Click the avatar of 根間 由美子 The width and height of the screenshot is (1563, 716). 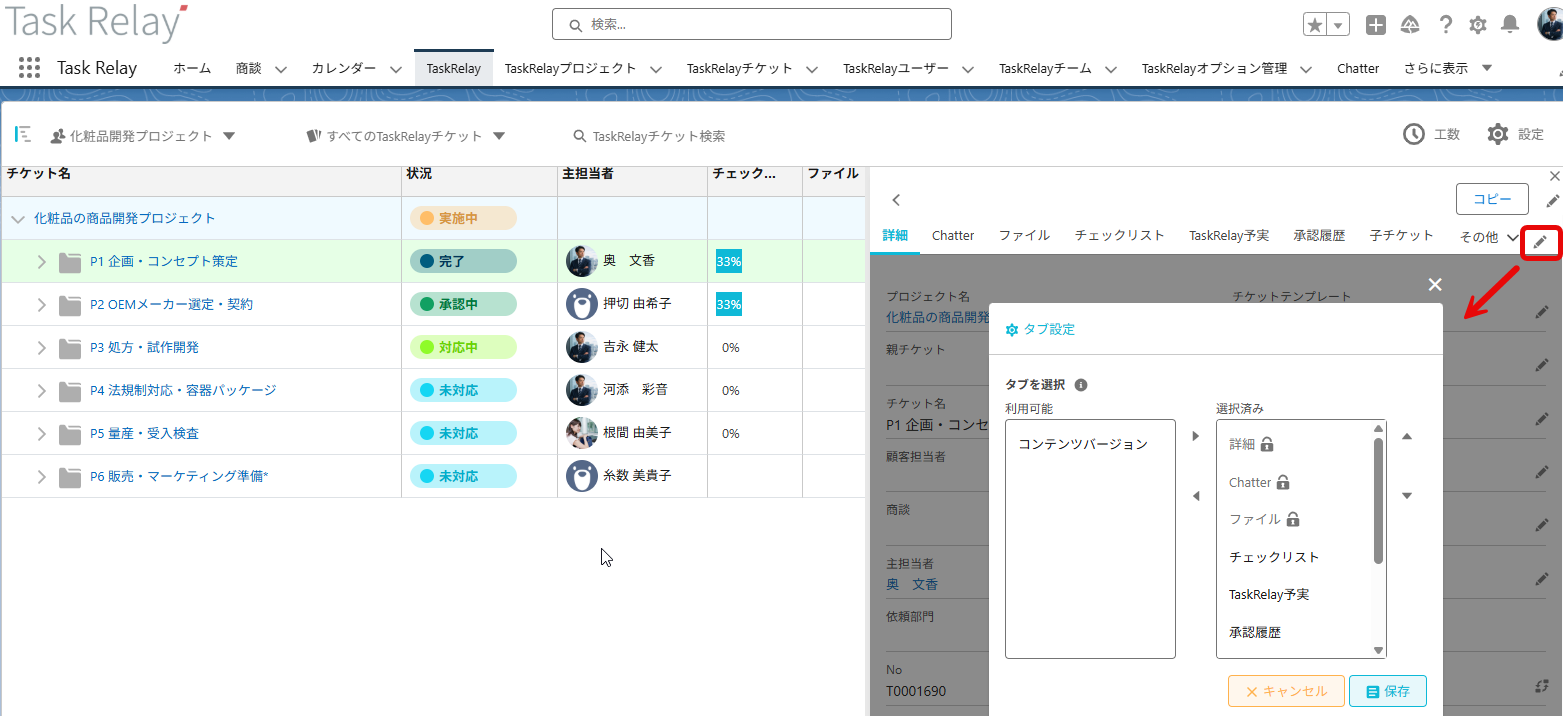pyautogui.click(x=582, y=433)
